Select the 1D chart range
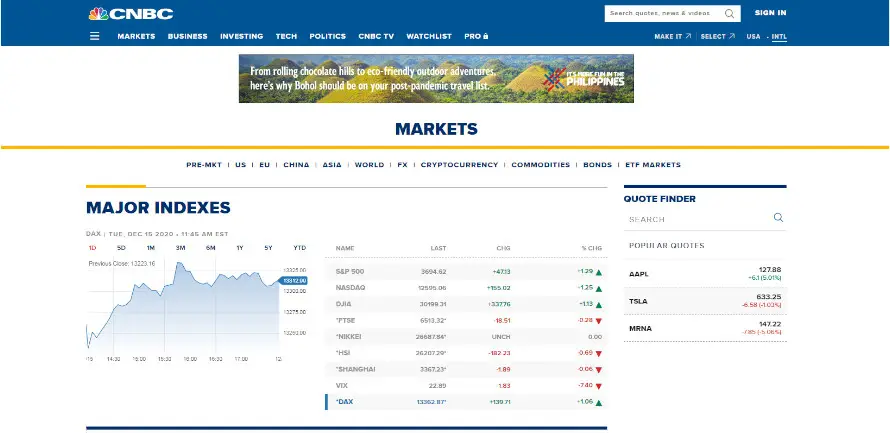 93,248
